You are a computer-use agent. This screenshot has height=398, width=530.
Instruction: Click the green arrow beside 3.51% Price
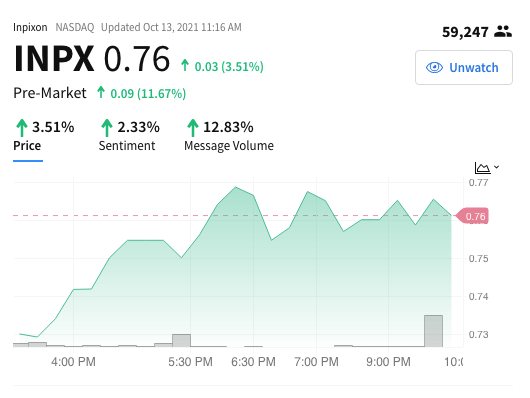pyautogui.click(x=22, y=128)
